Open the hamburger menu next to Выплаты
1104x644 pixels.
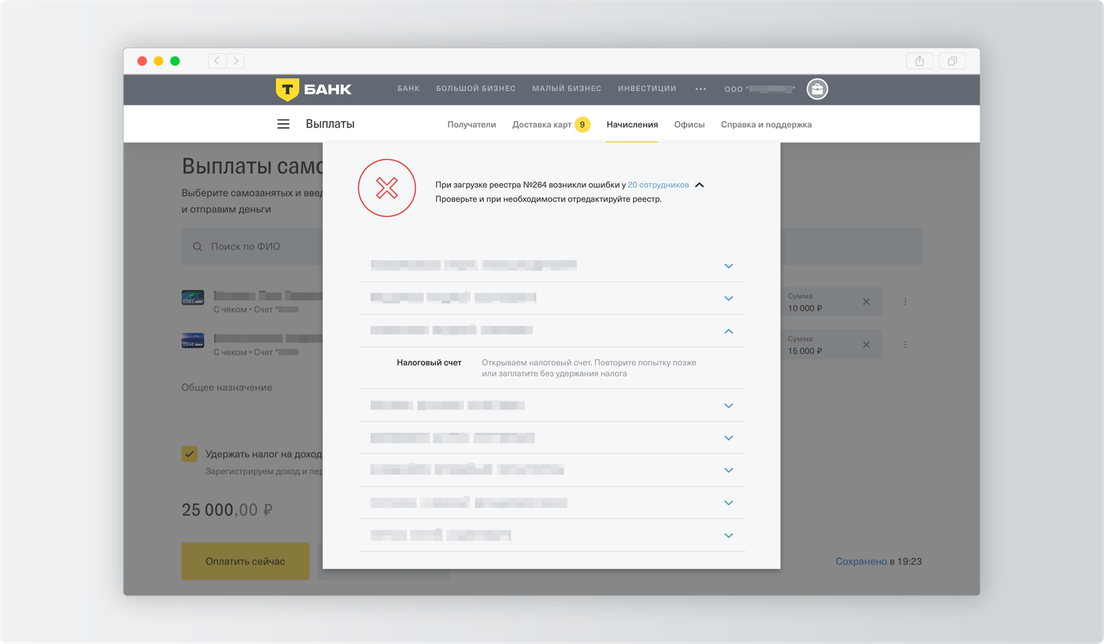(283, 125)
